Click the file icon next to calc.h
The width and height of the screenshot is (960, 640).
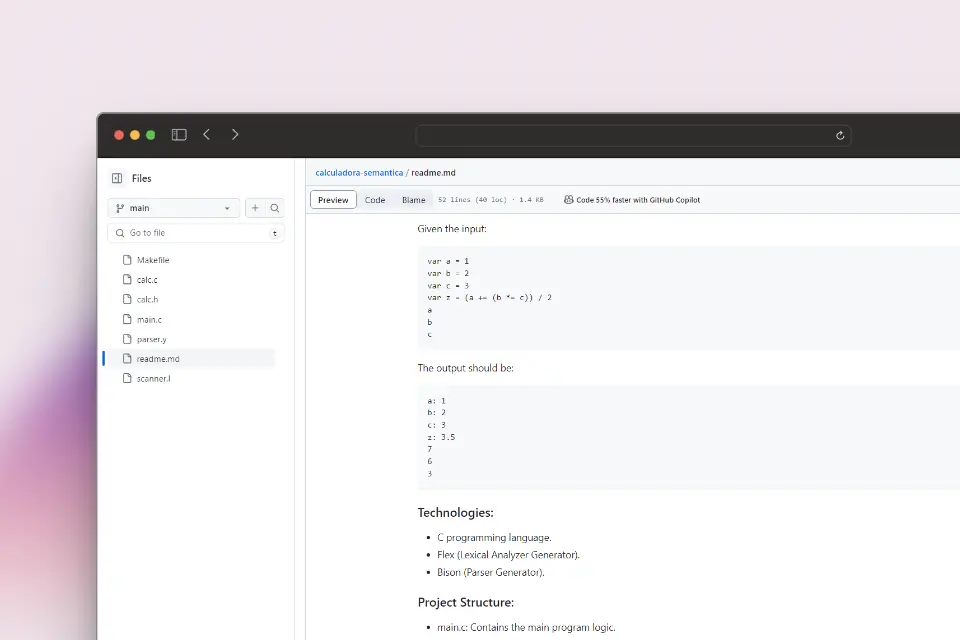[125, 299]
